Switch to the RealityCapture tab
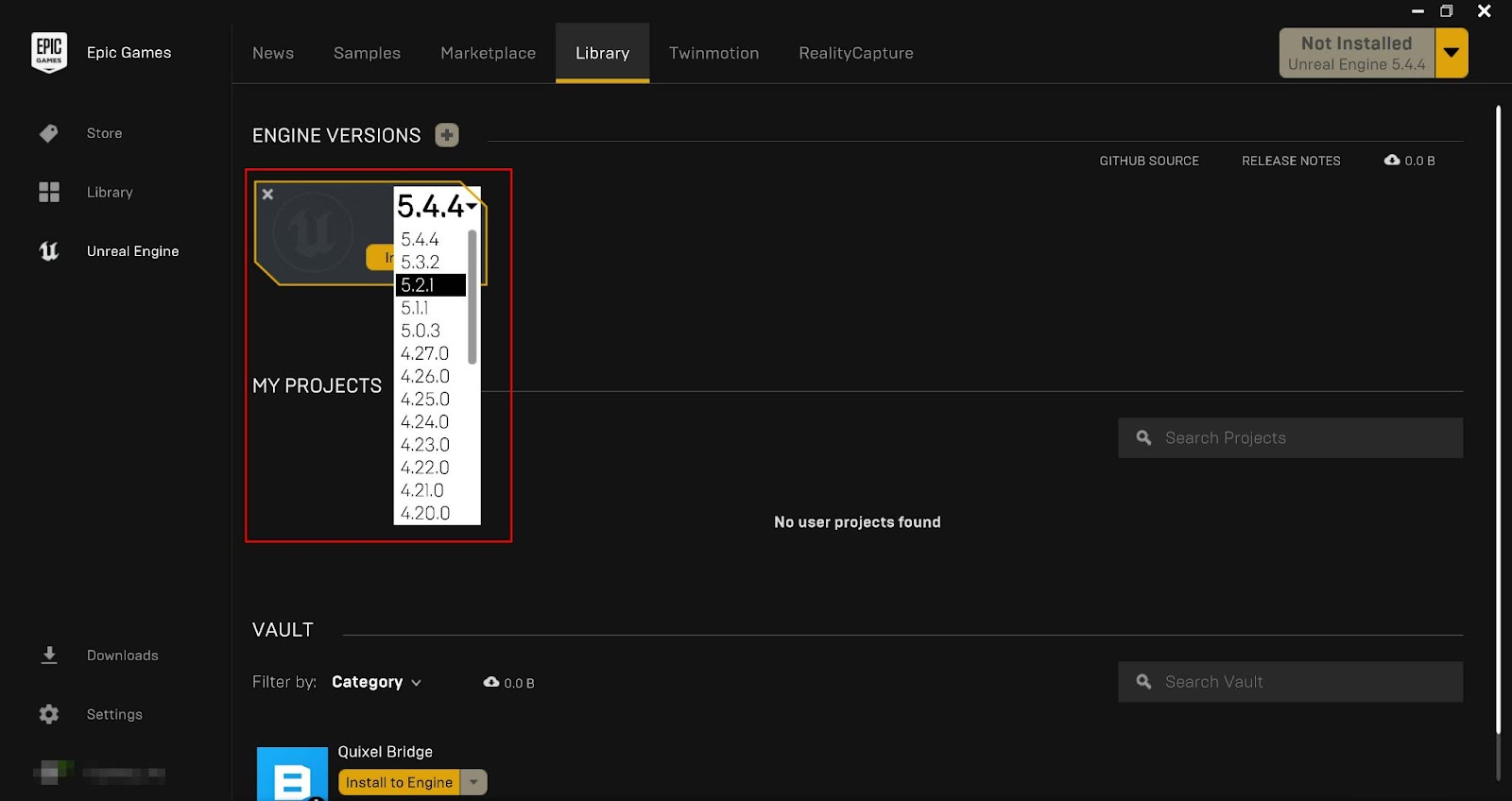This screenshot has height=801, width=1512. [856, 53]
